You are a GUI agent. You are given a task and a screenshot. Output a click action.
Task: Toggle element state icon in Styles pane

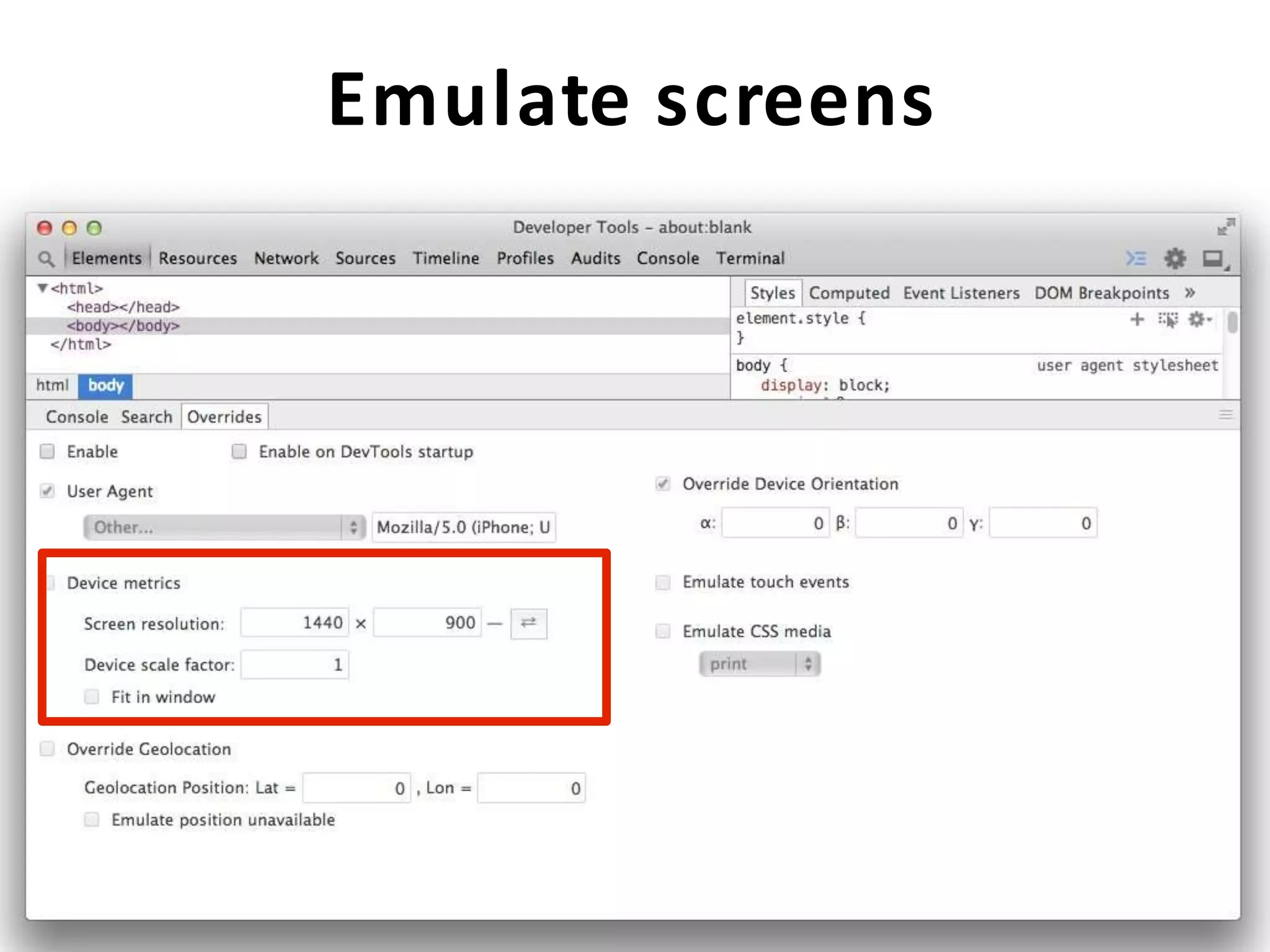(1168, 319)
